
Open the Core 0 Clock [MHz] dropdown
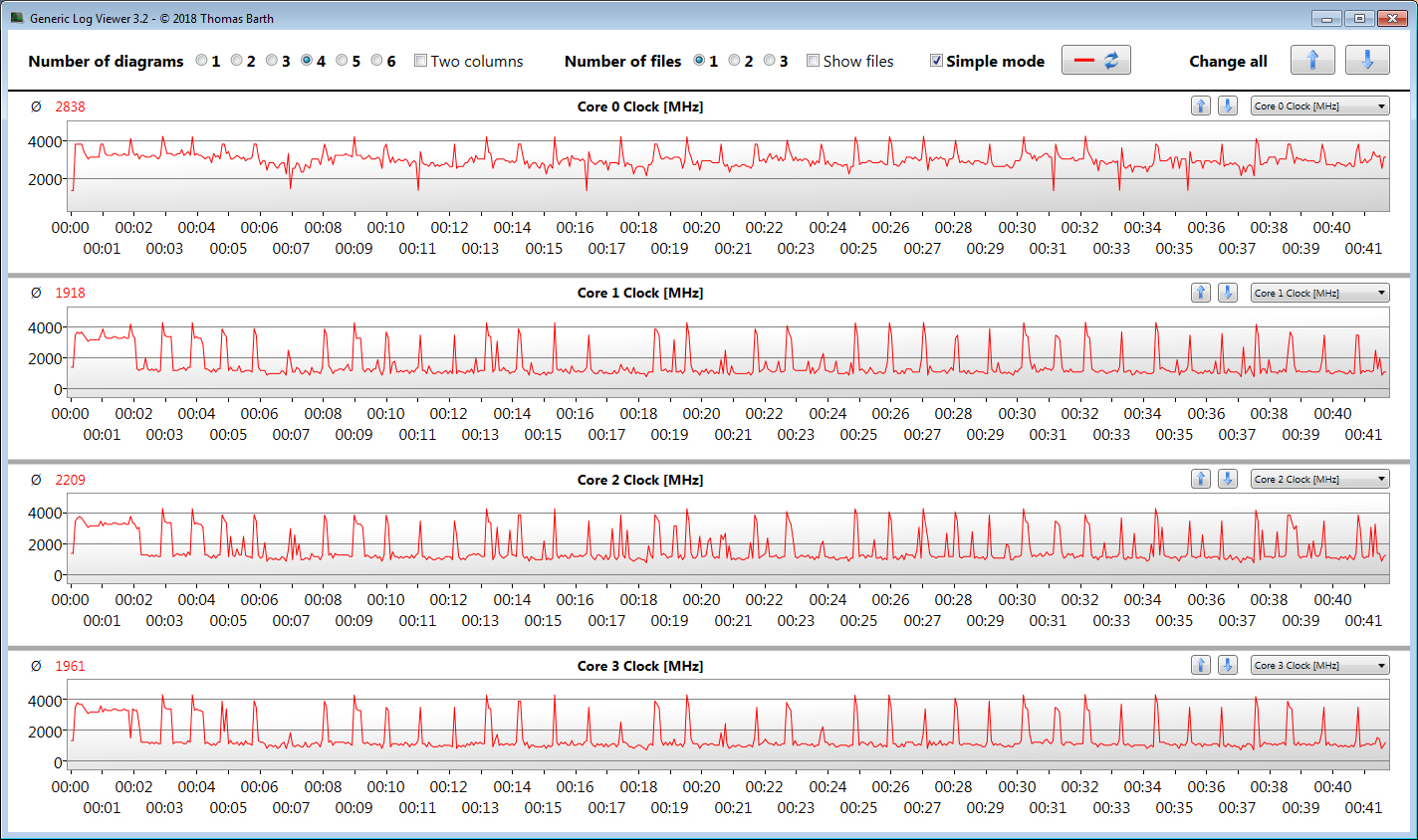coord(1319,106)
